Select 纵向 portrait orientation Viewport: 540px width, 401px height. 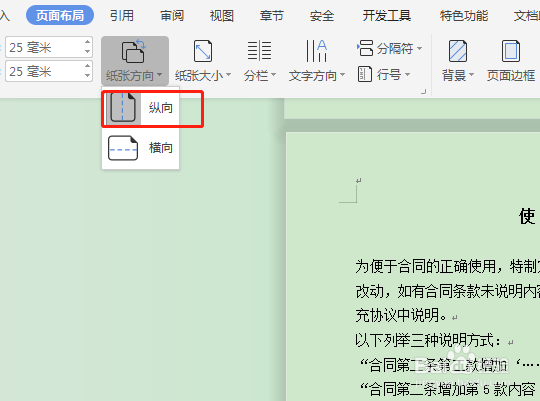(x=141, y=108)
